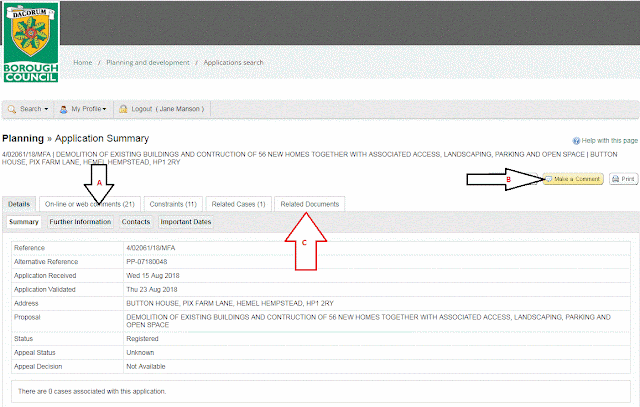Select the Summary sub-tab
This screenshot has height=407, width=640.
tap(24, 222)
